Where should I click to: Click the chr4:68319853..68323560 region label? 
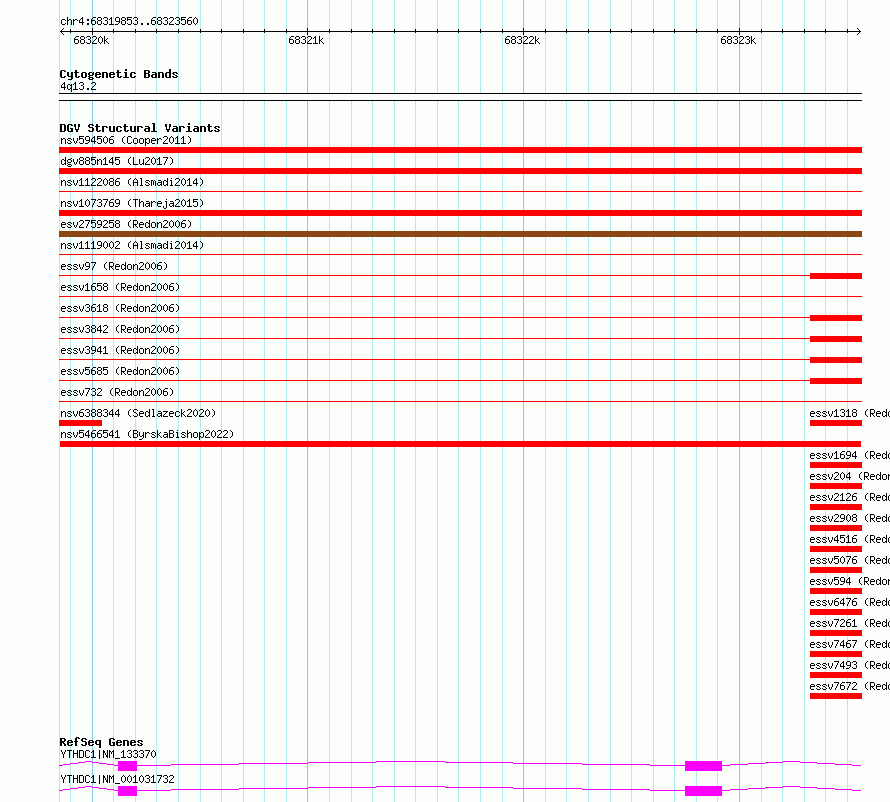129,21
